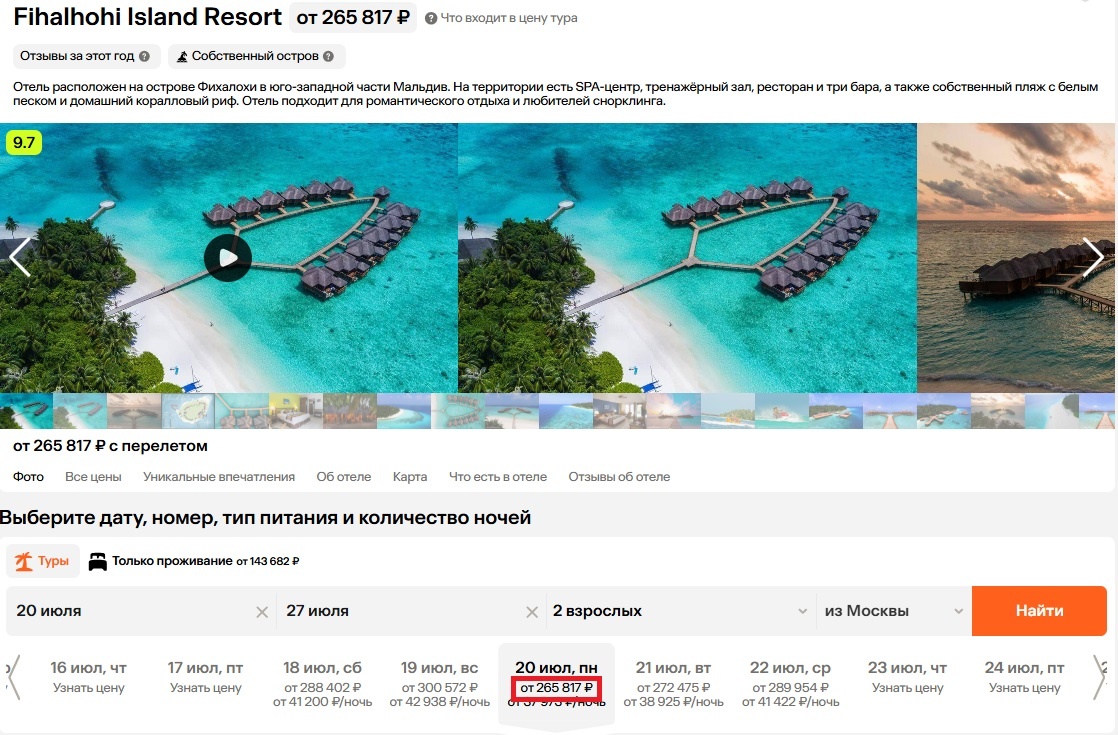
Task: Switch to Туры mode
Action: tap(42, 561)
